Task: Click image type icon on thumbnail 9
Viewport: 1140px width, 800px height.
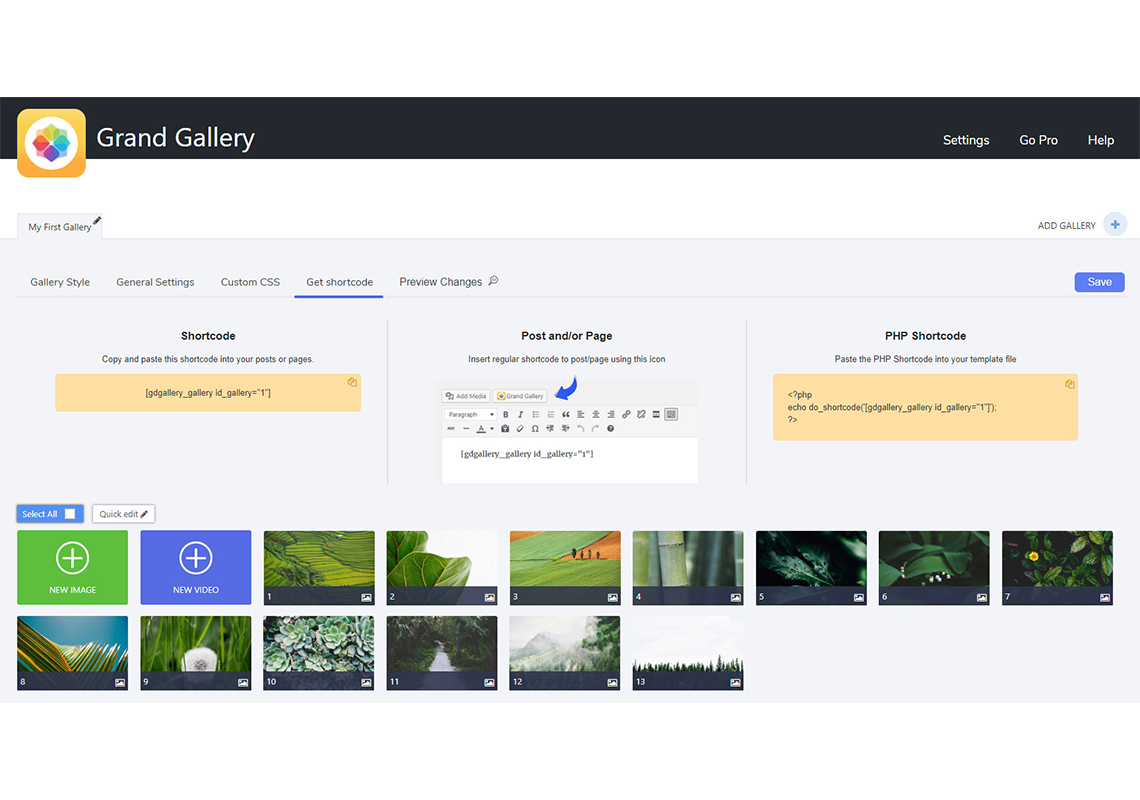Action: 243,683
